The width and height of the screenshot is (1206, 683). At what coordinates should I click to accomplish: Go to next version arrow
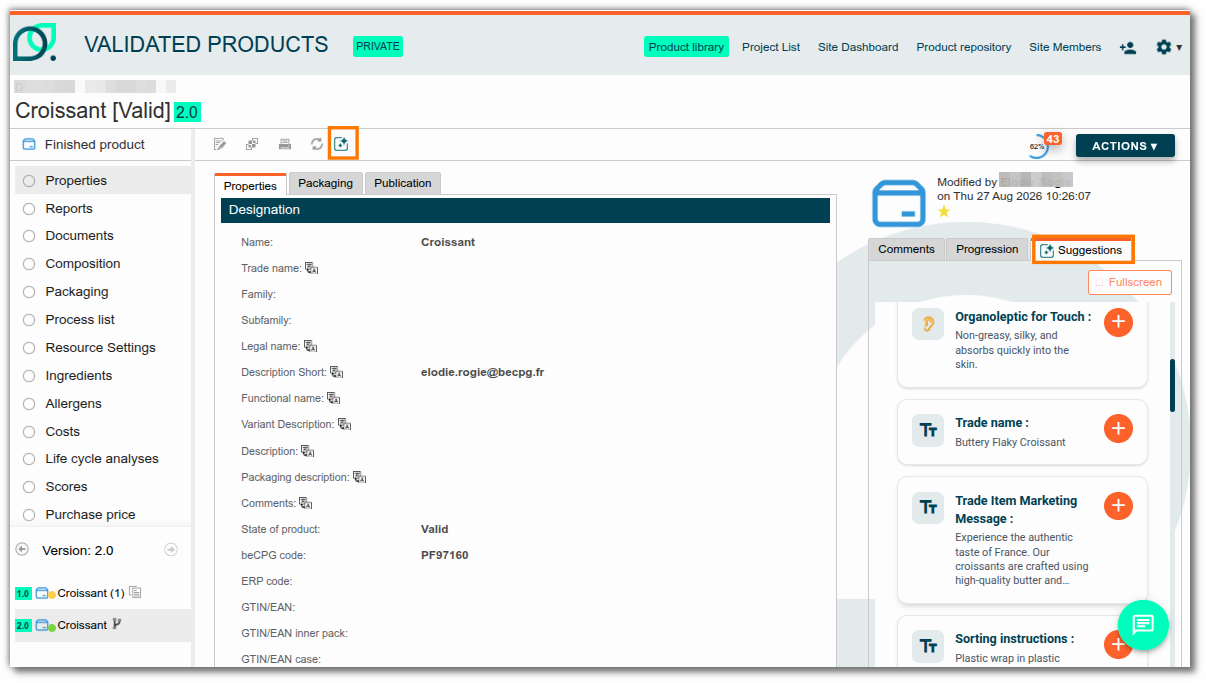(x=171, y=549)
